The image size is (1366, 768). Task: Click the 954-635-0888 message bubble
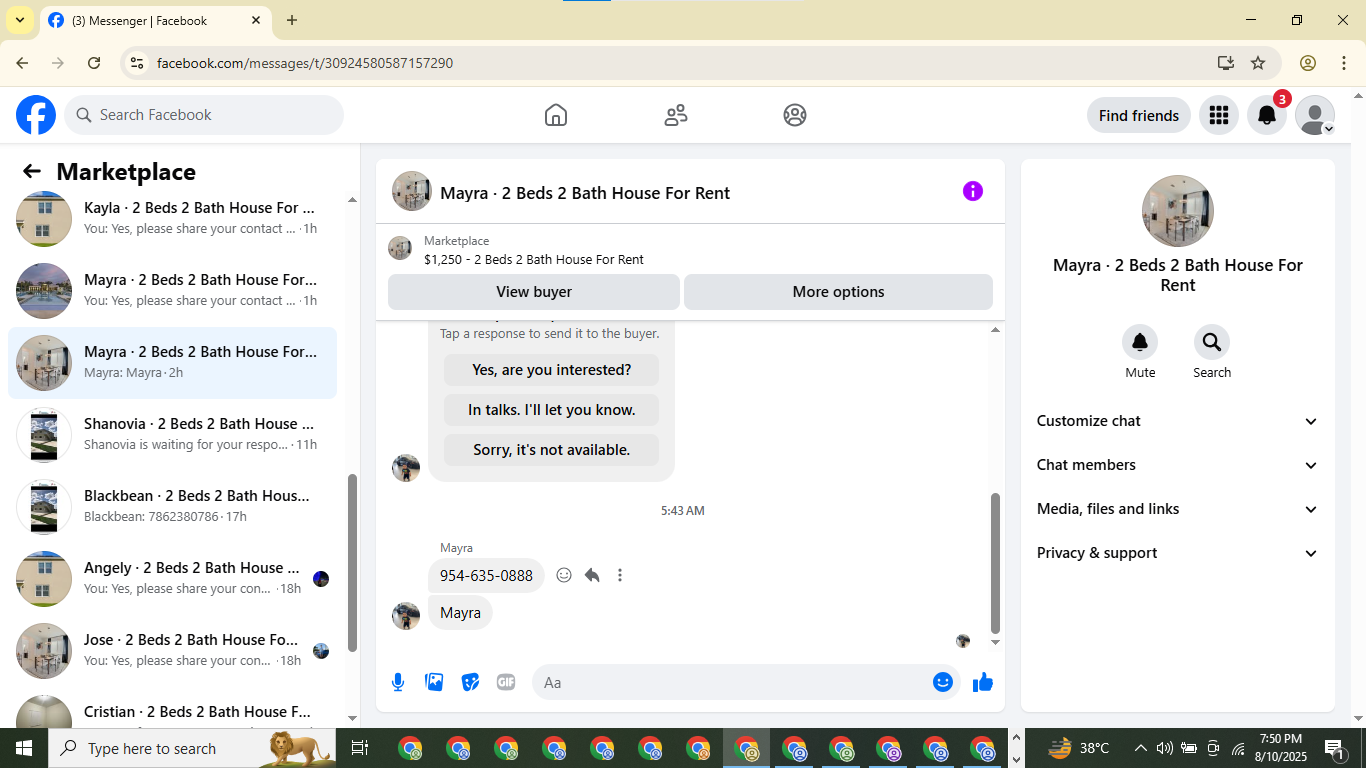[486, 575]
